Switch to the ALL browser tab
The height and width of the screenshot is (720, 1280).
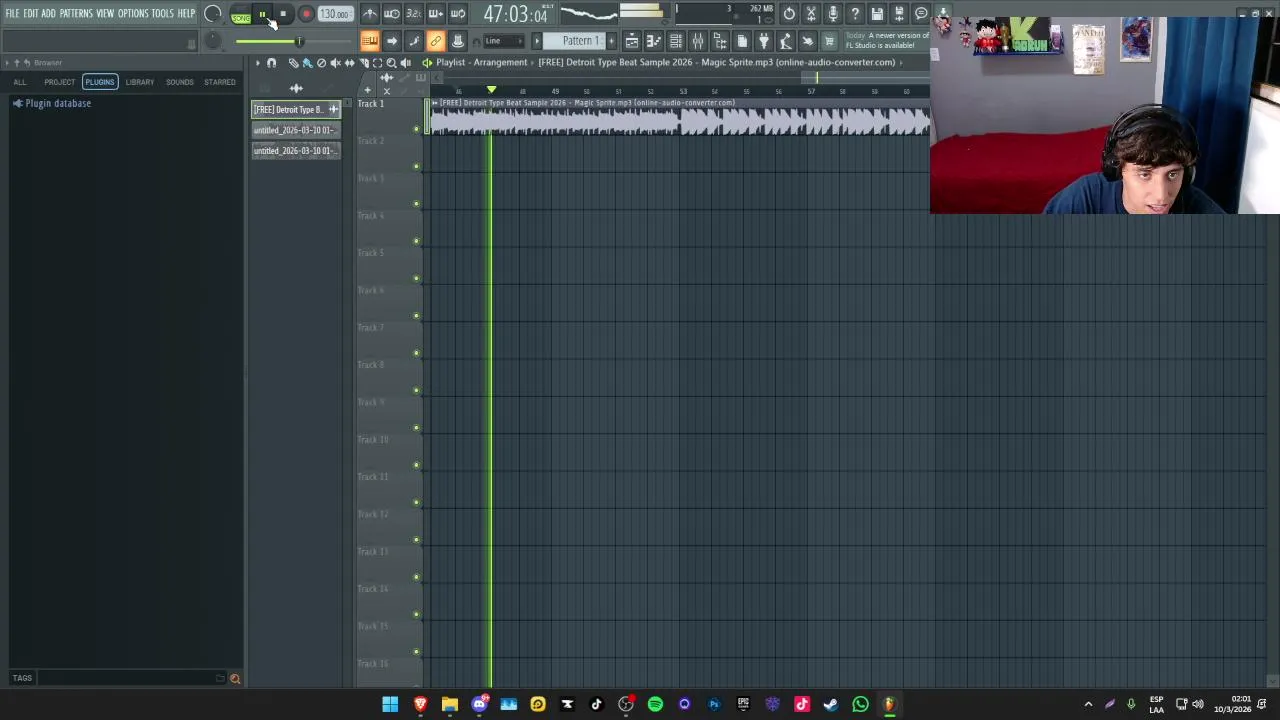click(x=20, y=82)
